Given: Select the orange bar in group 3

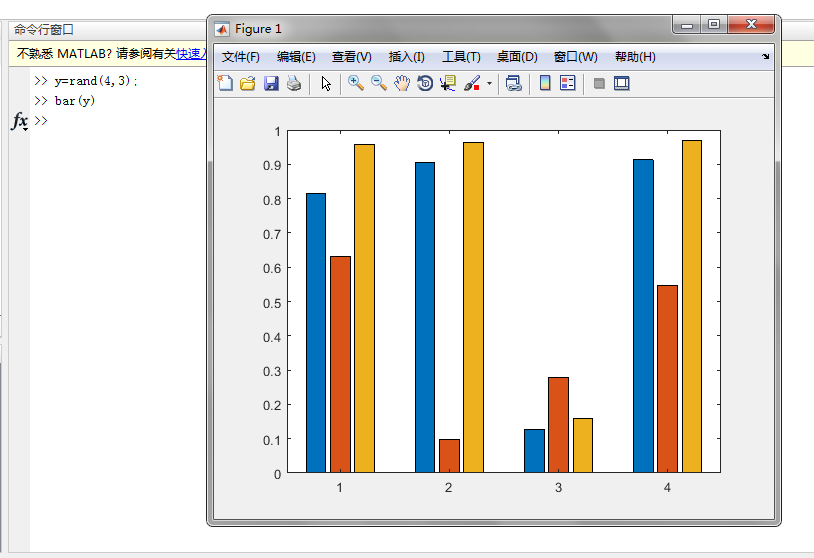Looking at the screenshot, I should coord(559,425).
